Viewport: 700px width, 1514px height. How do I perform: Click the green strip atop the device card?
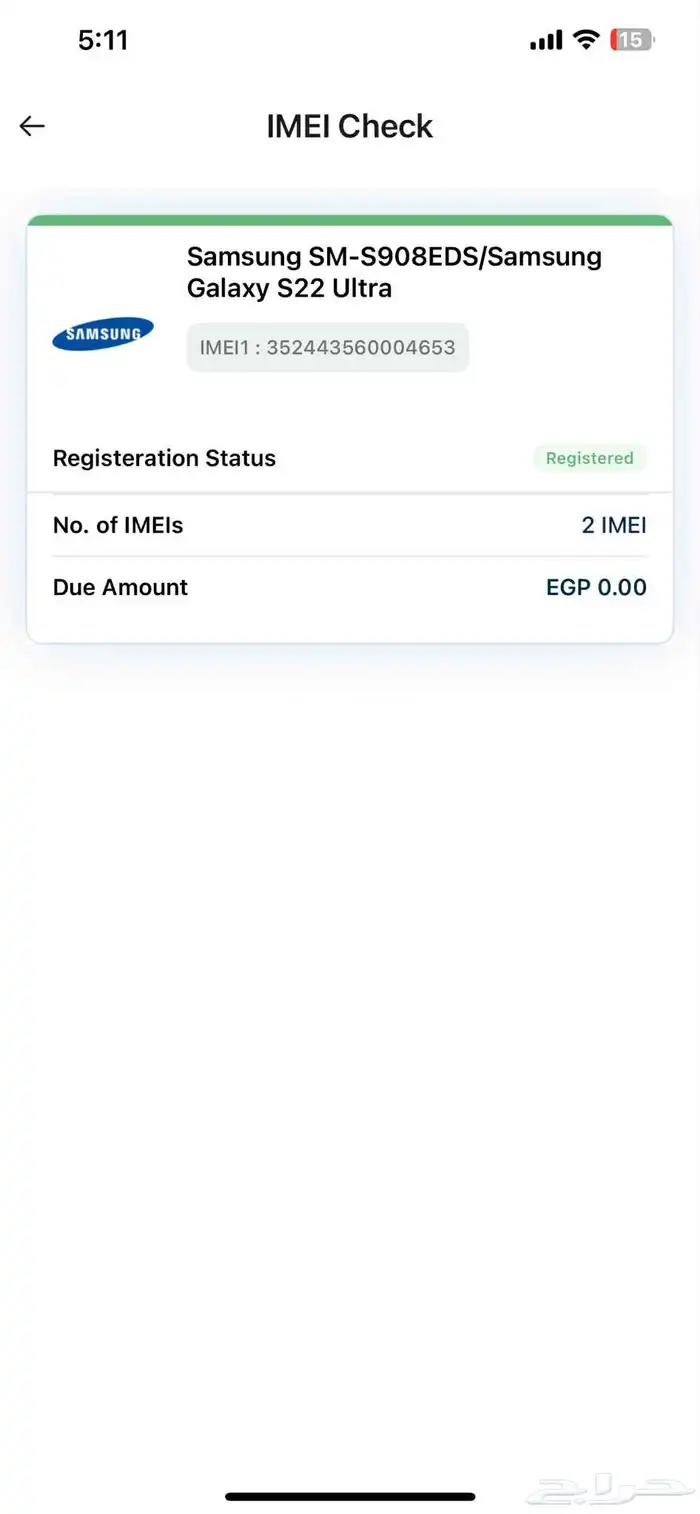[x=350, y=220]
